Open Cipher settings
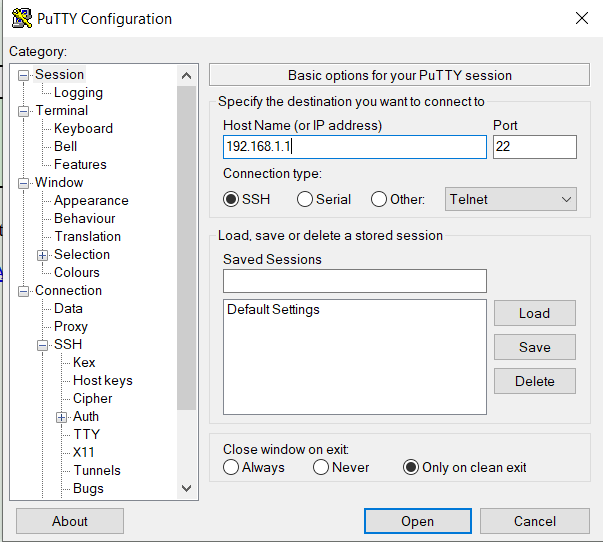 coord(93,399)
